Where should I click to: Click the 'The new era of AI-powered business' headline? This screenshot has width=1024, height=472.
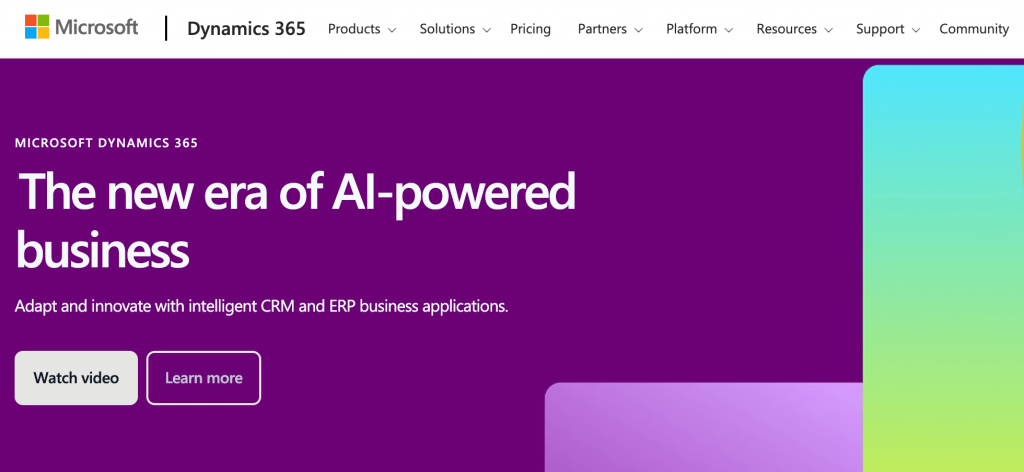(x=295, y=222)
